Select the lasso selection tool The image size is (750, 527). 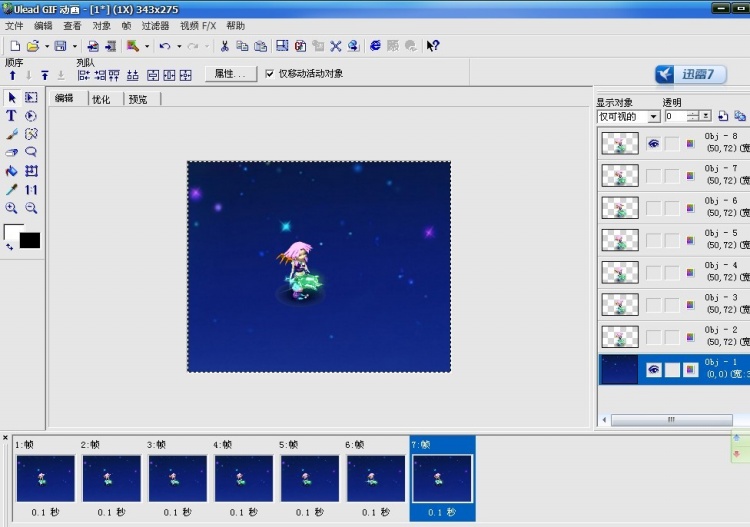(31, 152)
